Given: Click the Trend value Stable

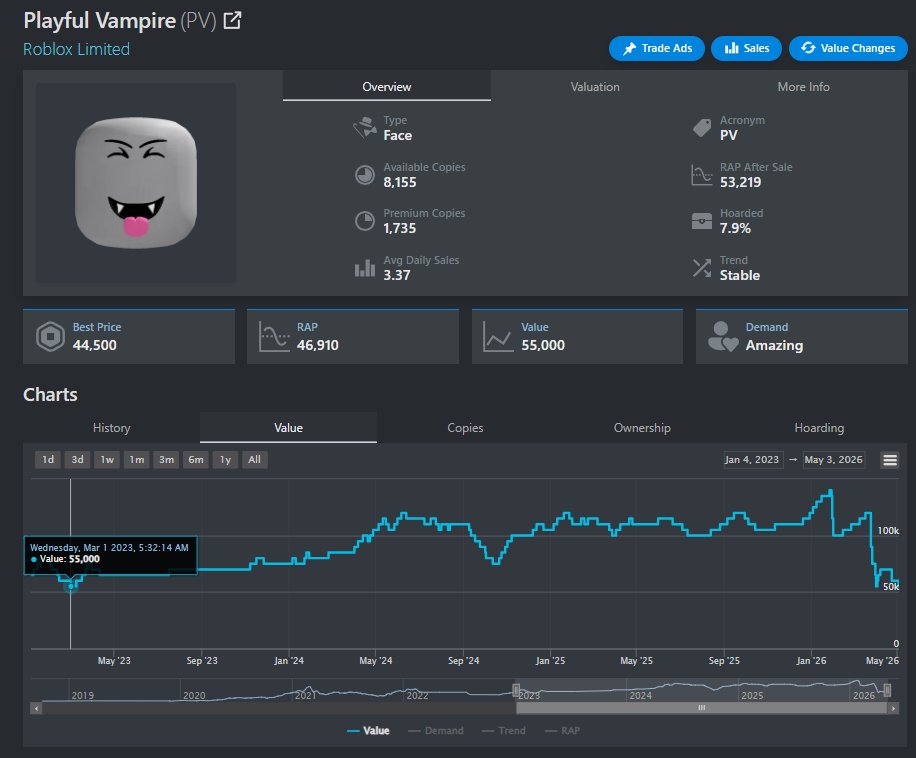Looking at the screenshot, I should coord(740,275).
